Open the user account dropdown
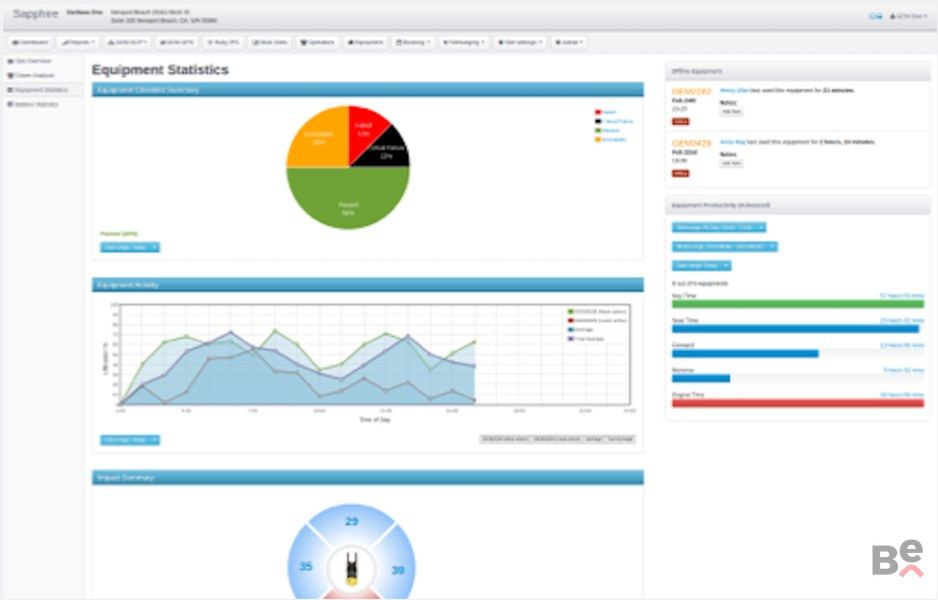 coord(908,16)
